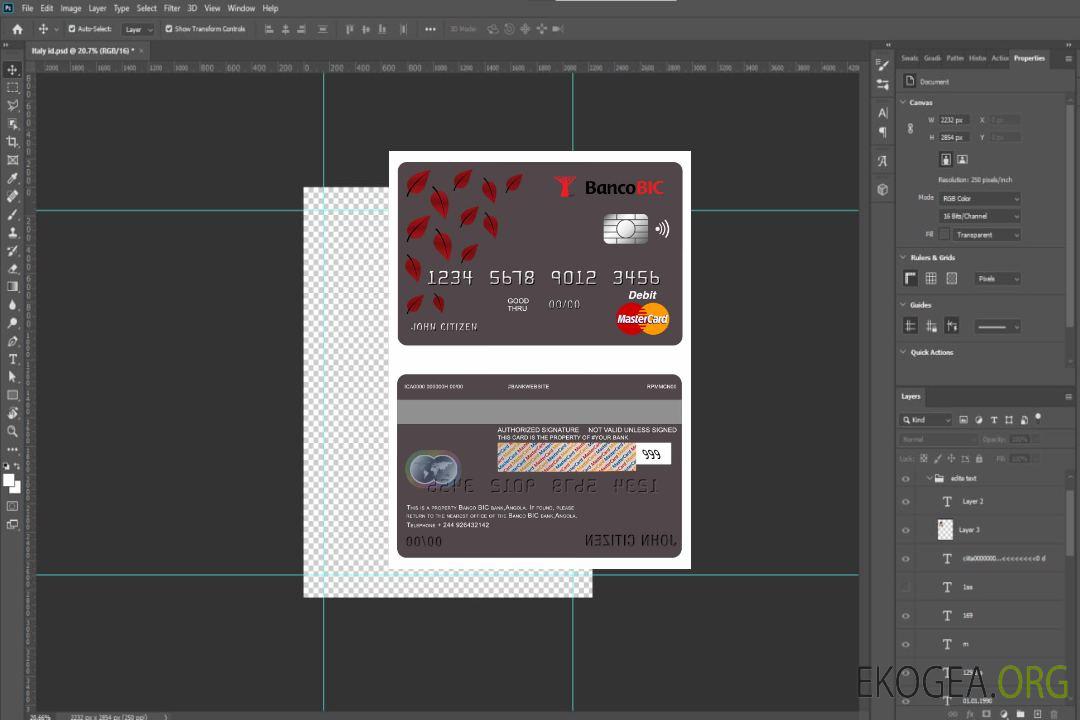Open the guide line style dropdown
The height and width of the screenshot is (720, 1080).
997,327
